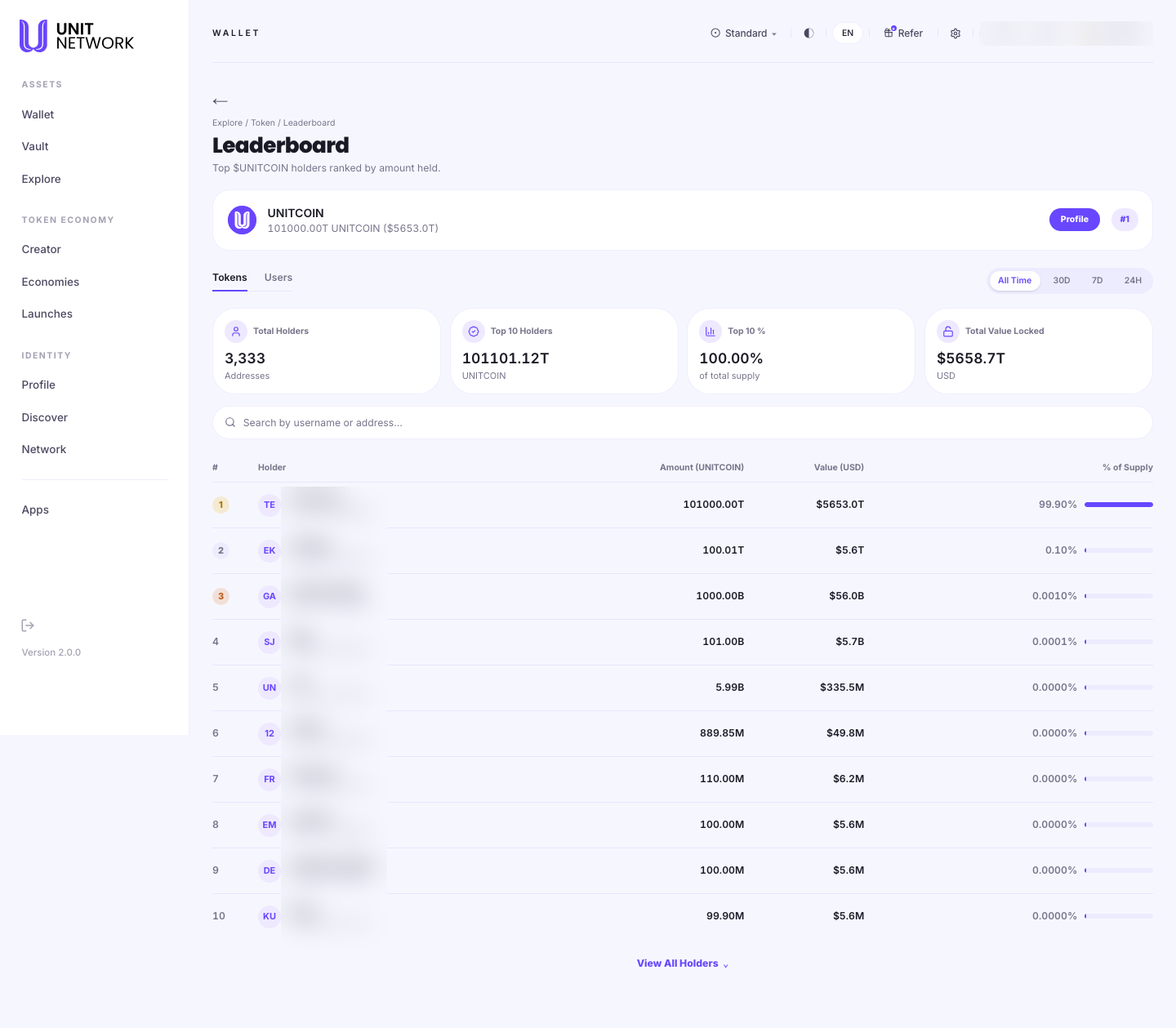Select the 7D time range

click(1098, 280)
